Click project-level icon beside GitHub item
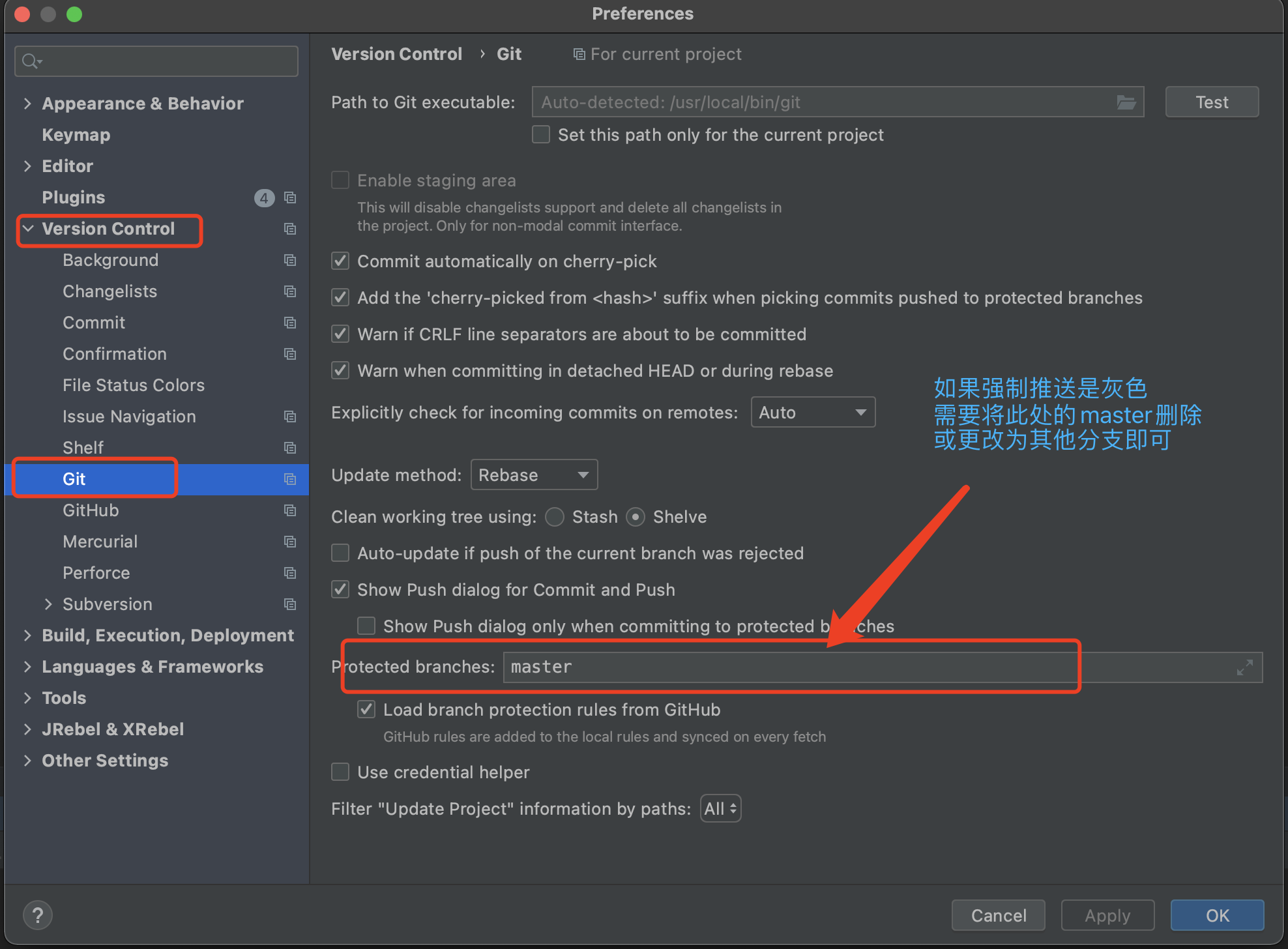Image resolution: width=1288 pixels, height=949 pixels. [290, 510]
